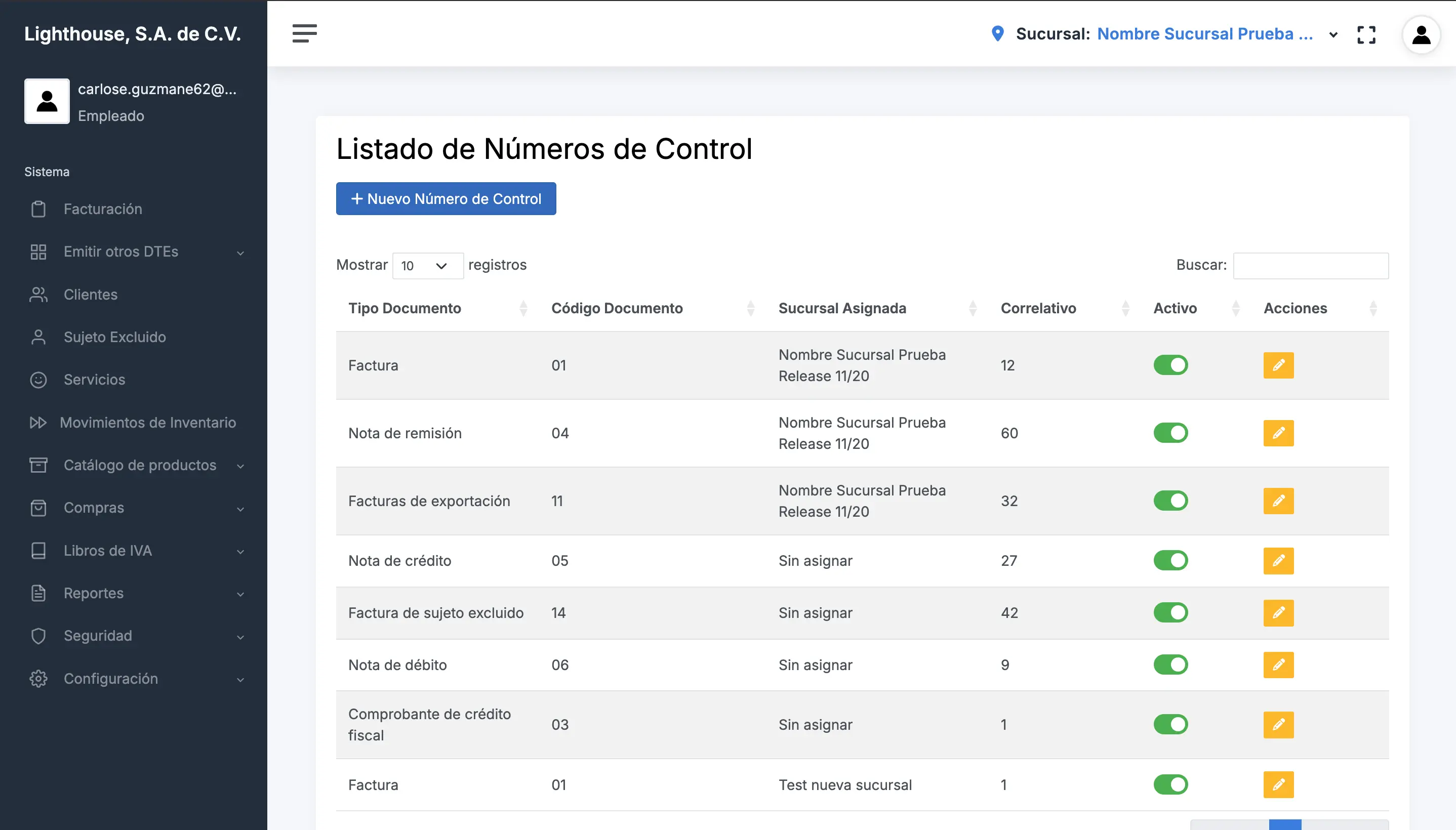
Task: Expand the Compras submenu chevron
Action: [240, 509]
